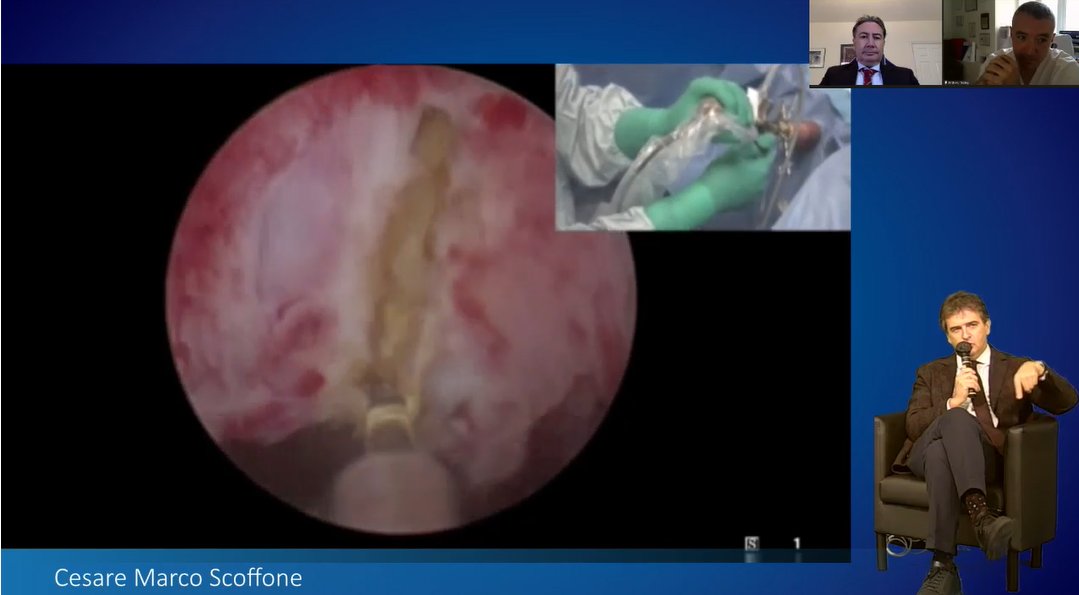Select the webcam tile of man in white coat

(1010, 43)
